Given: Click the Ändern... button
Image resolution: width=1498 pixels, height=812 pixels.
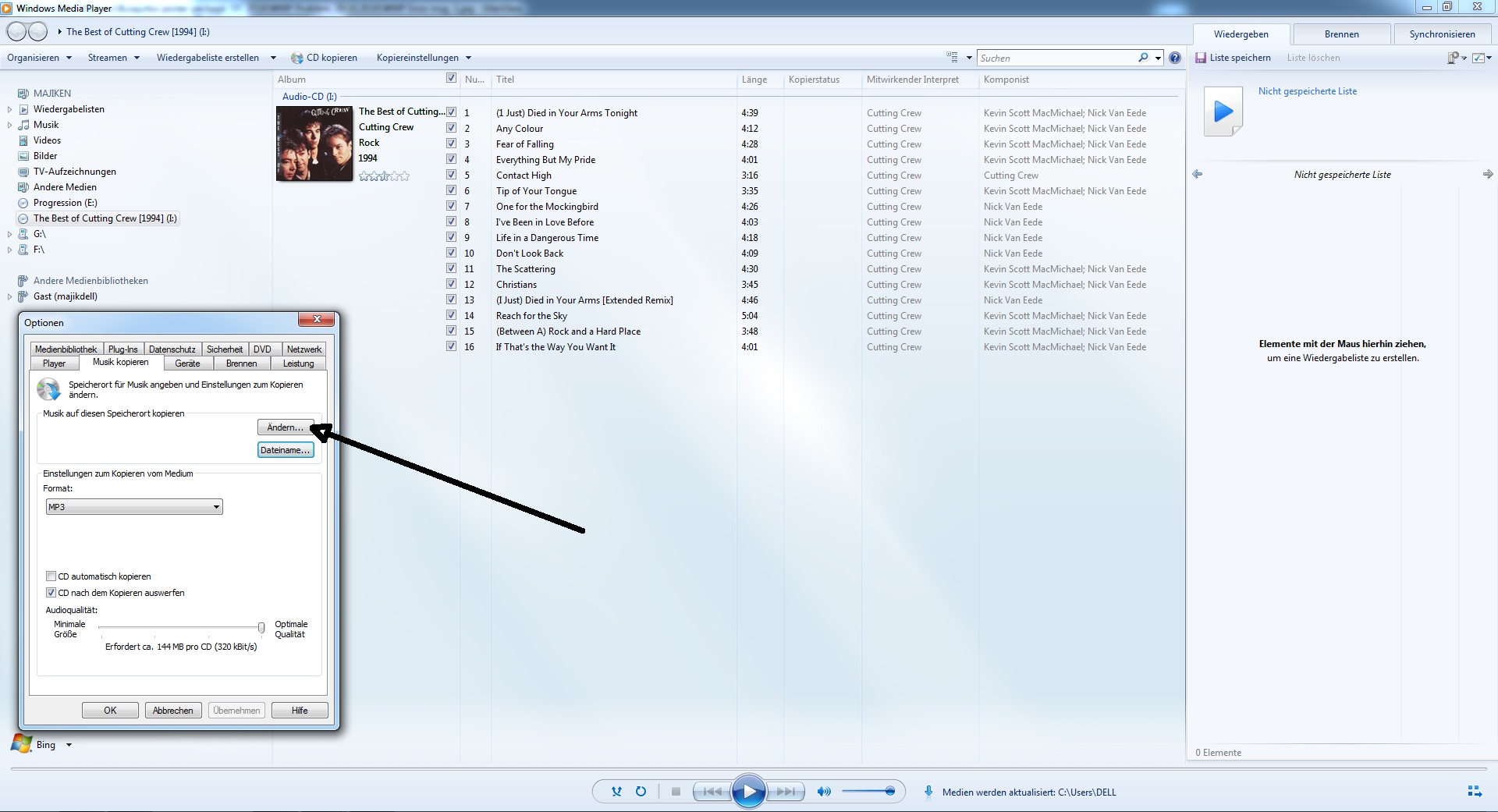Looking at the screenshot, I should (286, 427).
